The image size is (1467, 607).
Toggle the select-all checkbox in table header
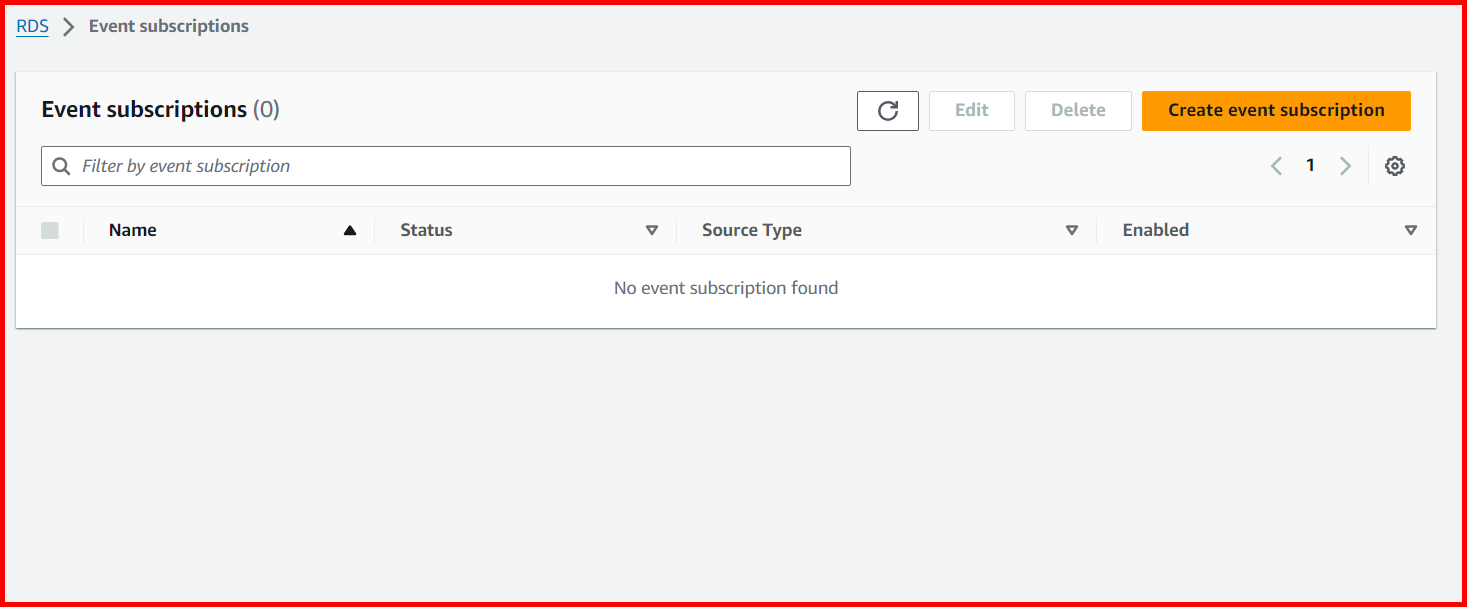coord(50,229)
